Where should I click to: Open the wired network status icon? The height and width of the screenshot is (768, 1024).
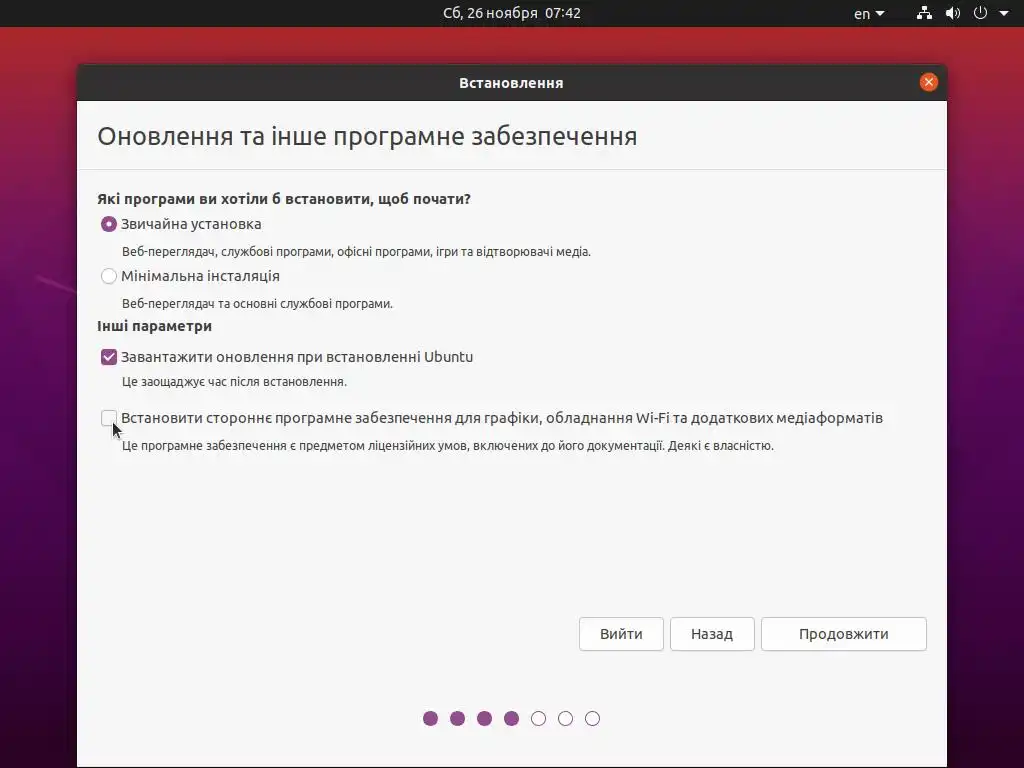924,13
